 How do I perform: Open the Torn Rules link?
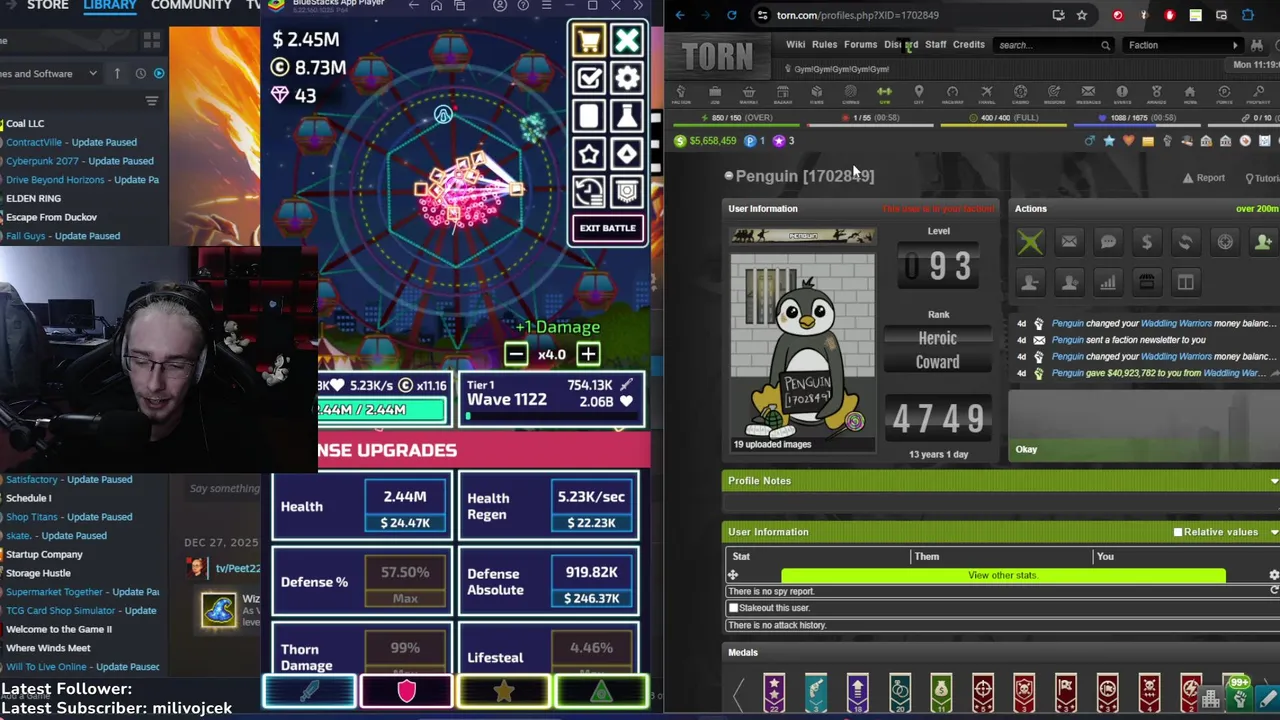[x=824, y=45]
